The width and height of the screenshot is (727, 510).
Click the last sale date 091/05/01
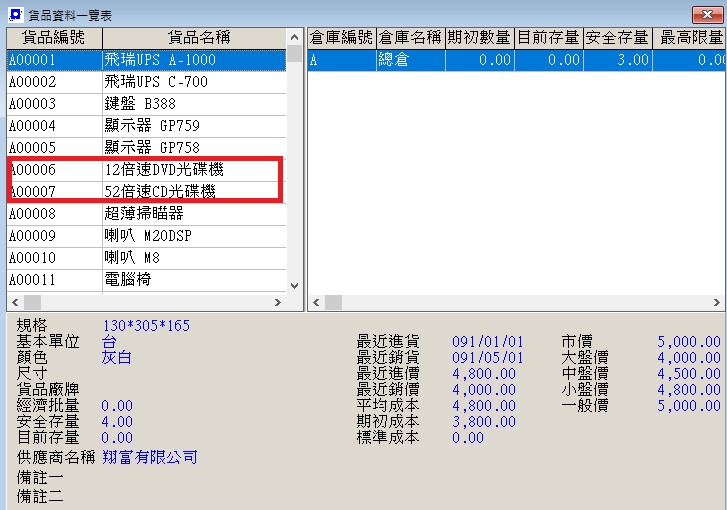(x=488, y=357)
